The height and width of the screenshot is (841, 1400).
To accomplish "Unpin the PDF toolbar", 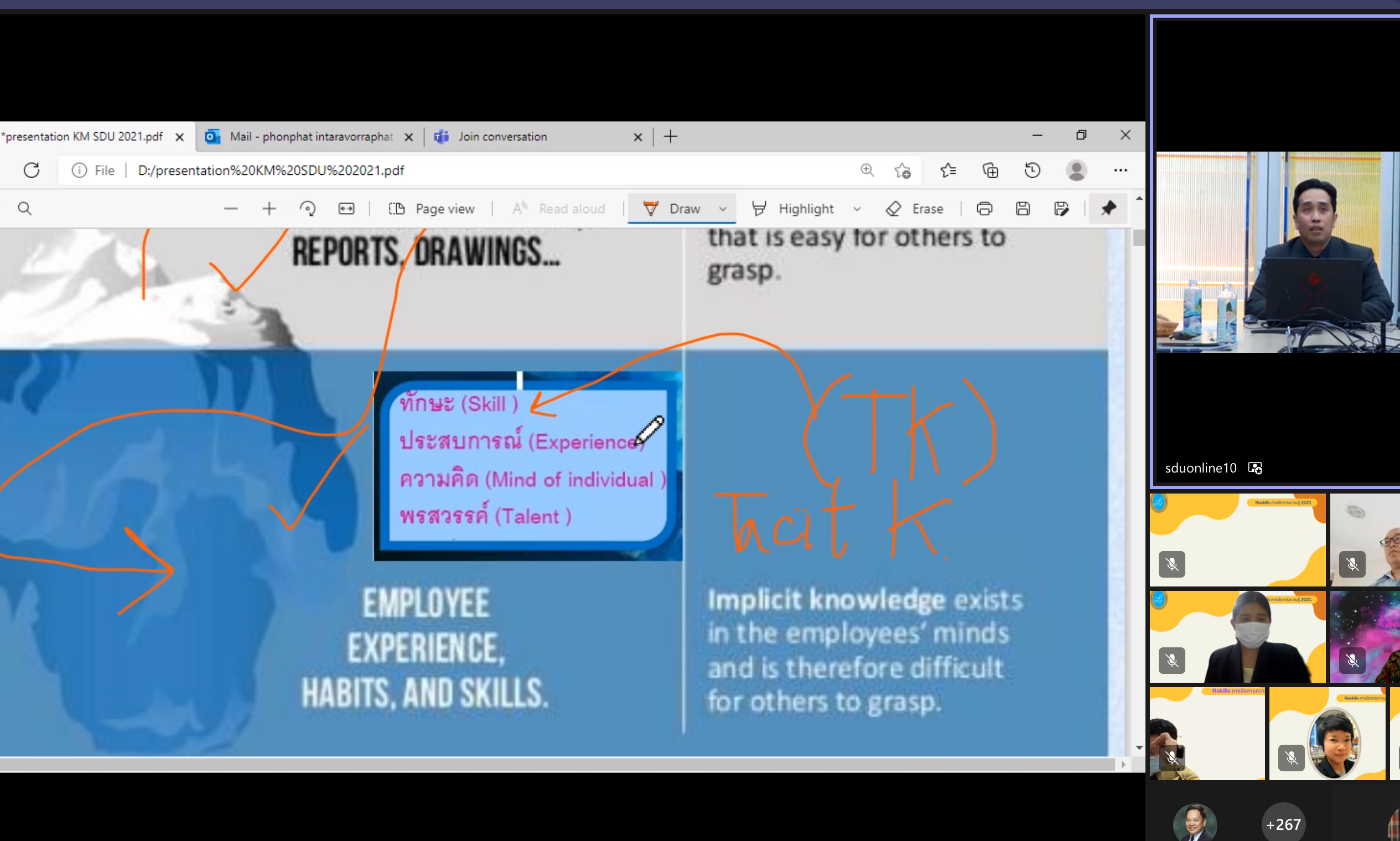I will 1109,209.
